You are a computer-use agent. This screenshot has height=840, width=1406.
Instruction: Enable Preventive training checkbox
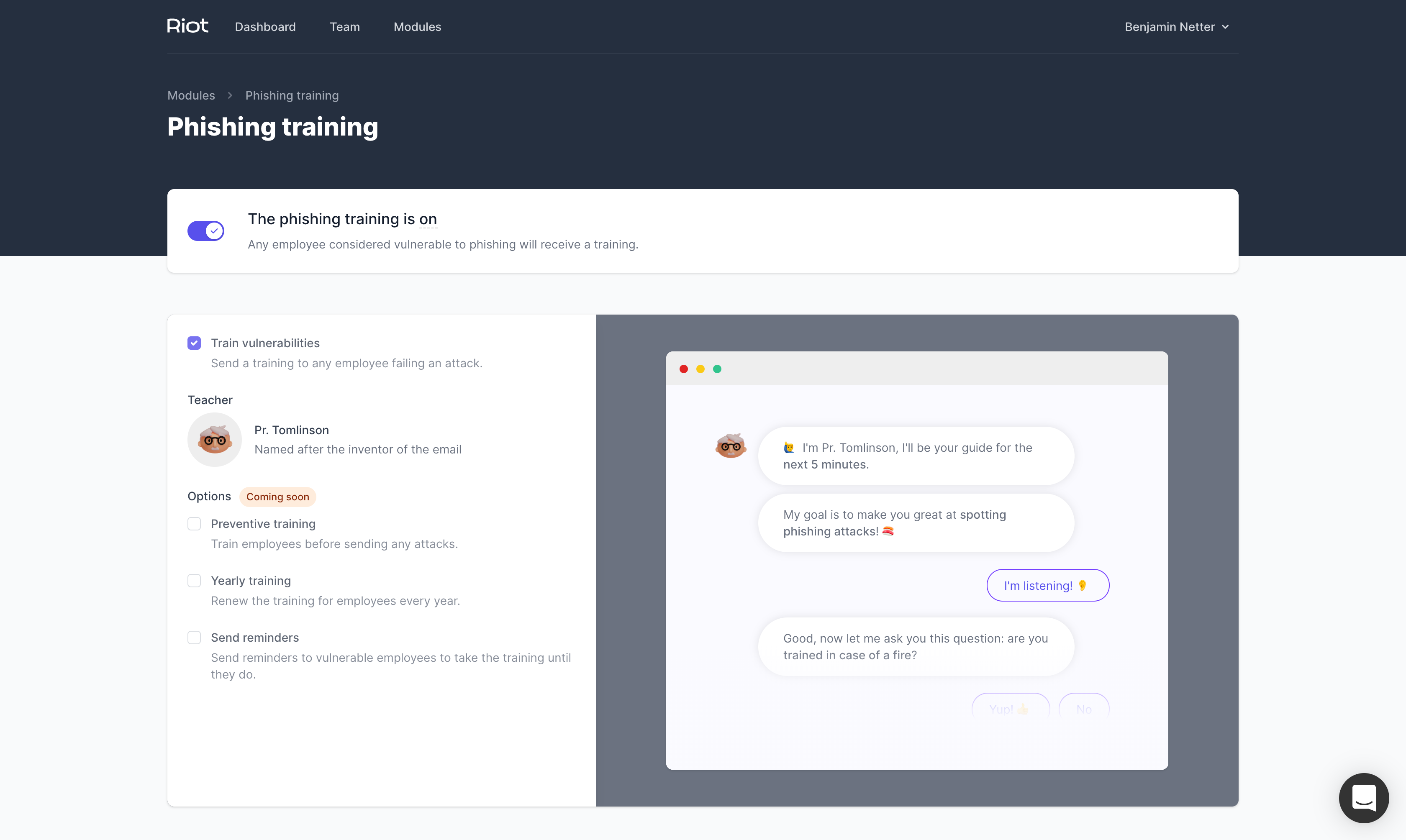(194, 524)
